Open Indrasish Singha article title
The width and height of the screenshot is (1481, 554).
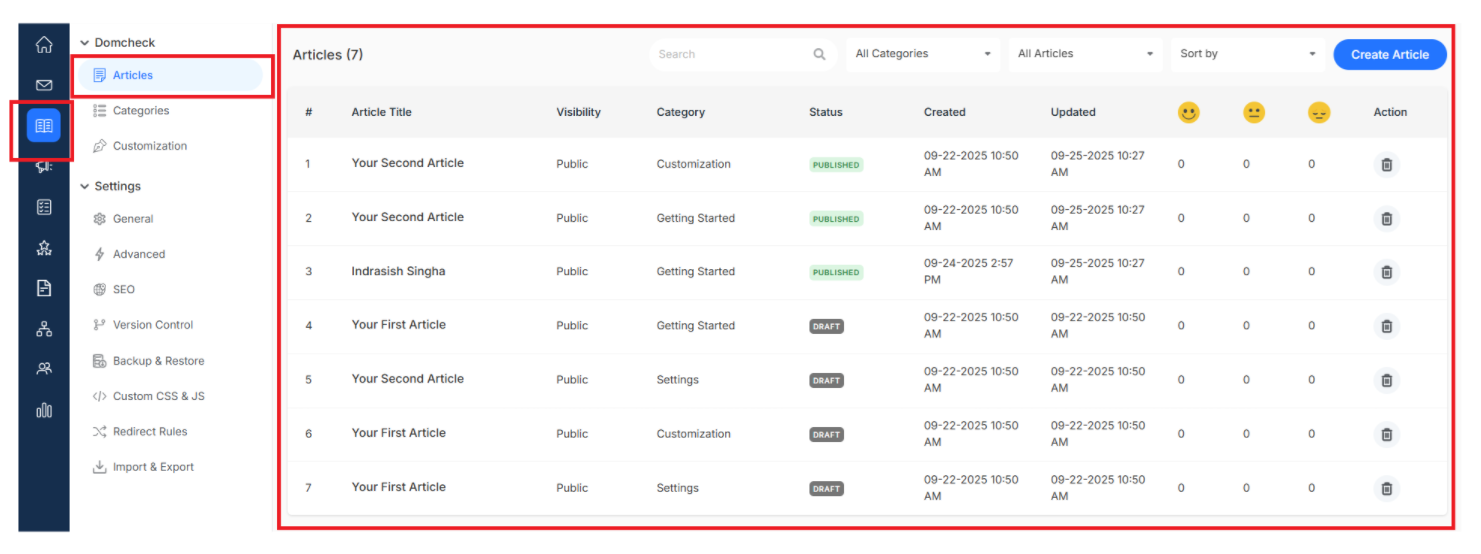tap(398, 271)
